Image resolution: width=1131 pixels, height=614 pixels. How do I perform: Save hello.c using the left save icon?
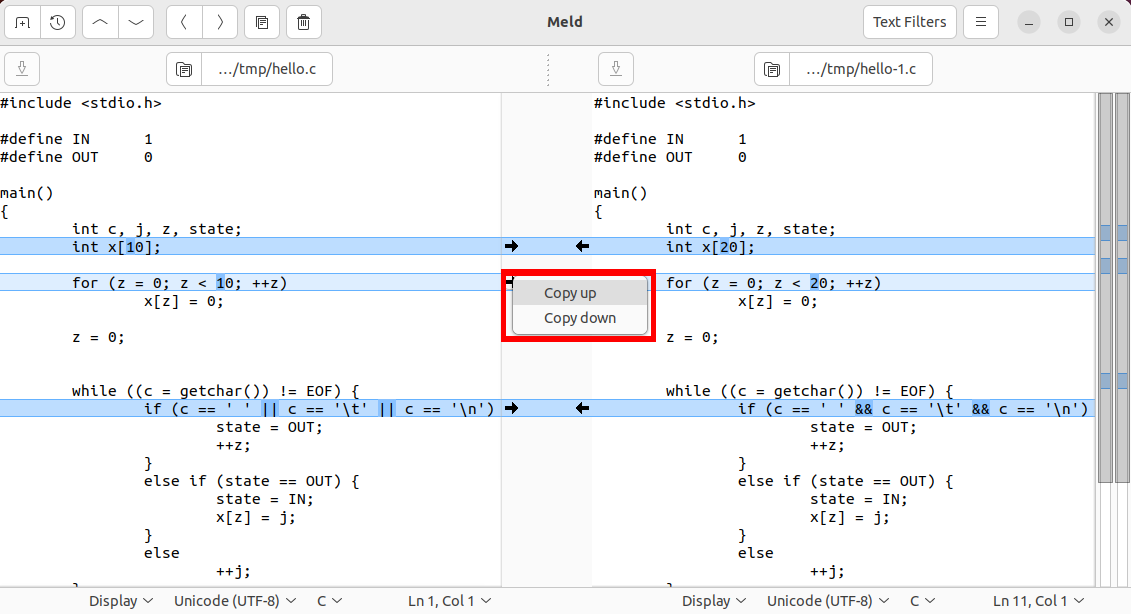coord(21,68)
